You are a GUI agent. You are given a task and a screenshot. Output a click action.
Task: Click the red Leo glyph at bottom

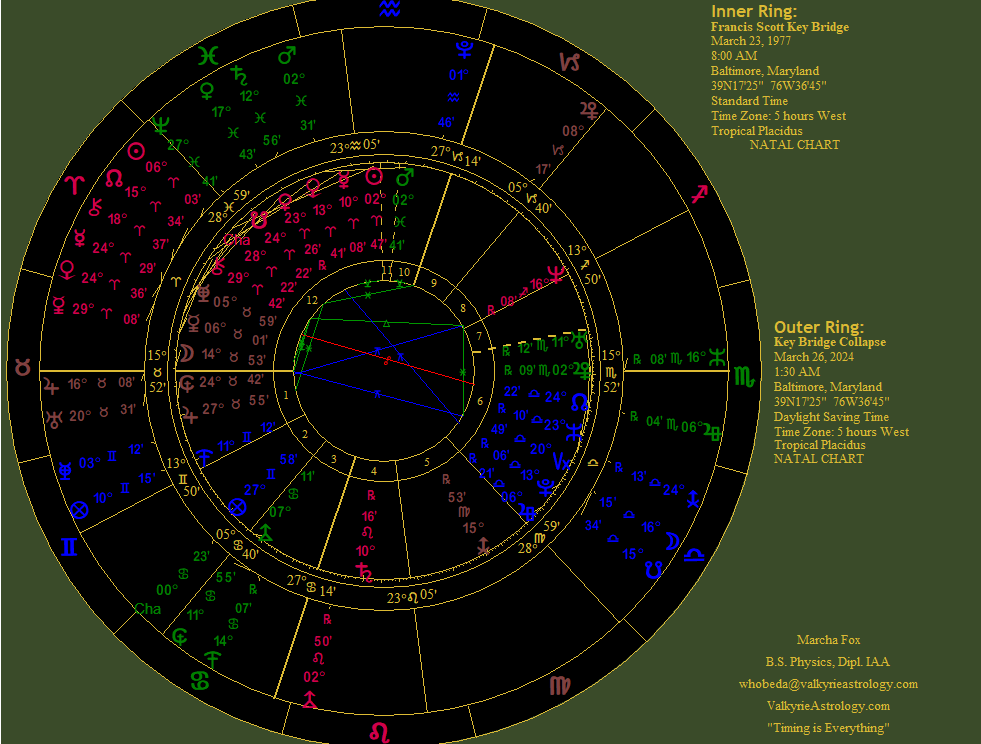[x=380, y=733]
